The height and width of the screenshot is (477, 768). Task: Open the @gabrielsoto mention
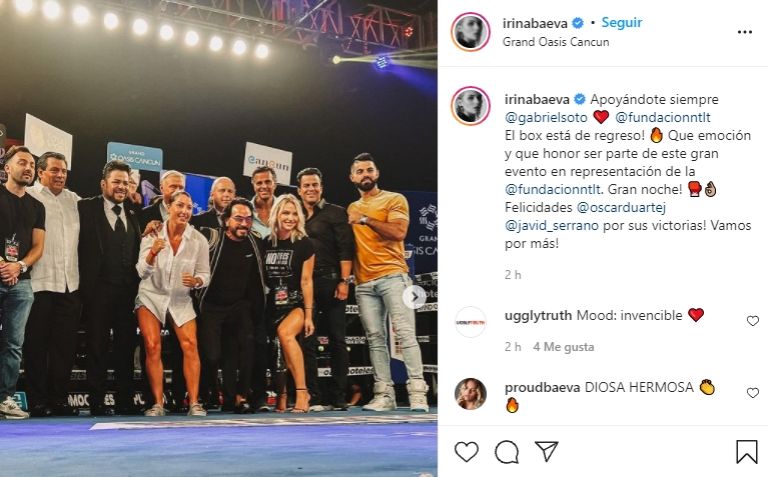546,118
